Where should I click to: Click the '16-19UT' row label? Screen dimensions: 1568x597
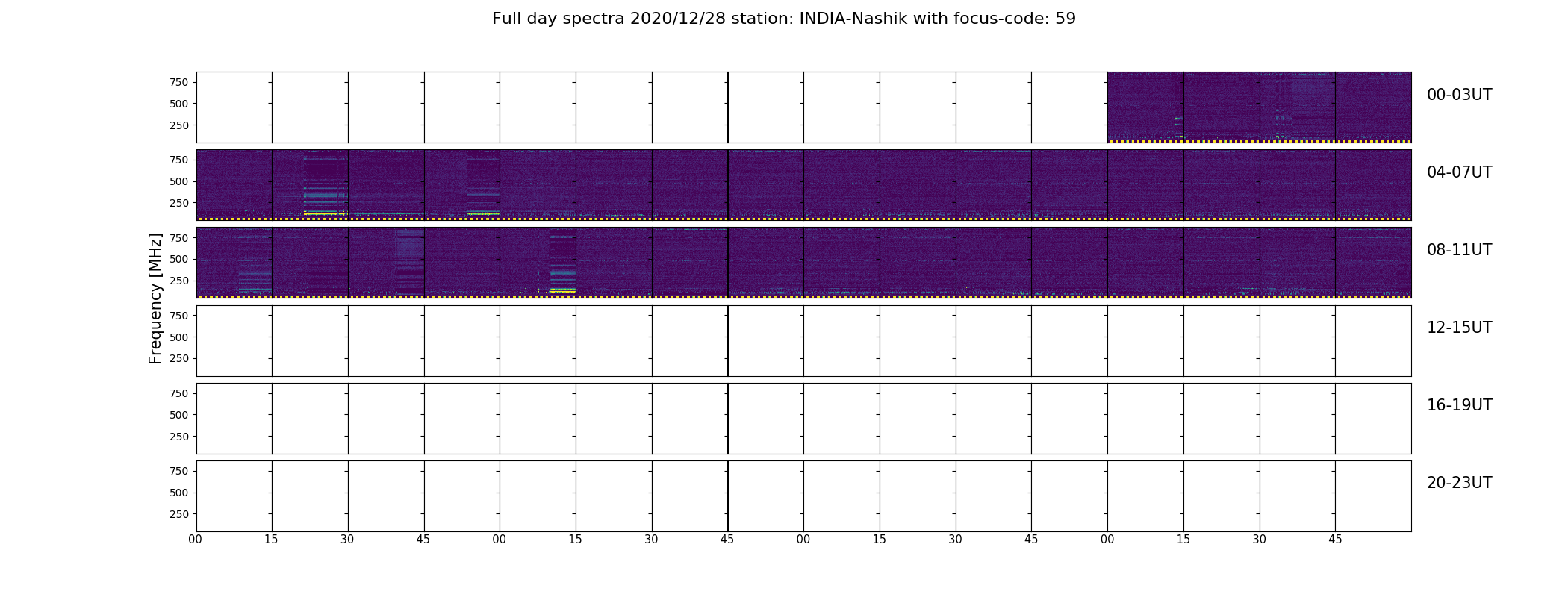point(1459,405)
